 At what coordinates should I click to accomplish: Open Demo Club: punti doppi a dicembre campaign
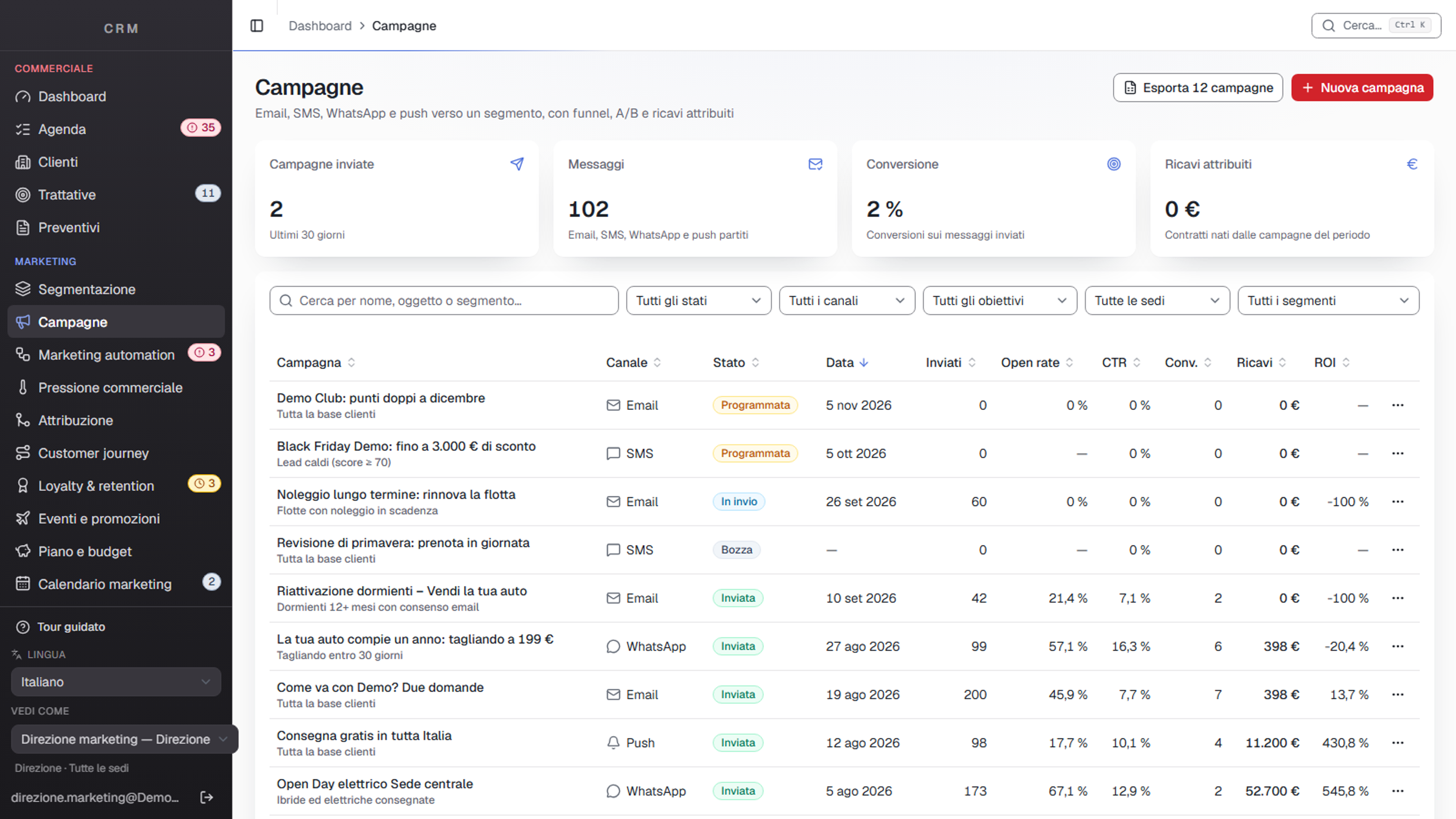coord(381,398)
